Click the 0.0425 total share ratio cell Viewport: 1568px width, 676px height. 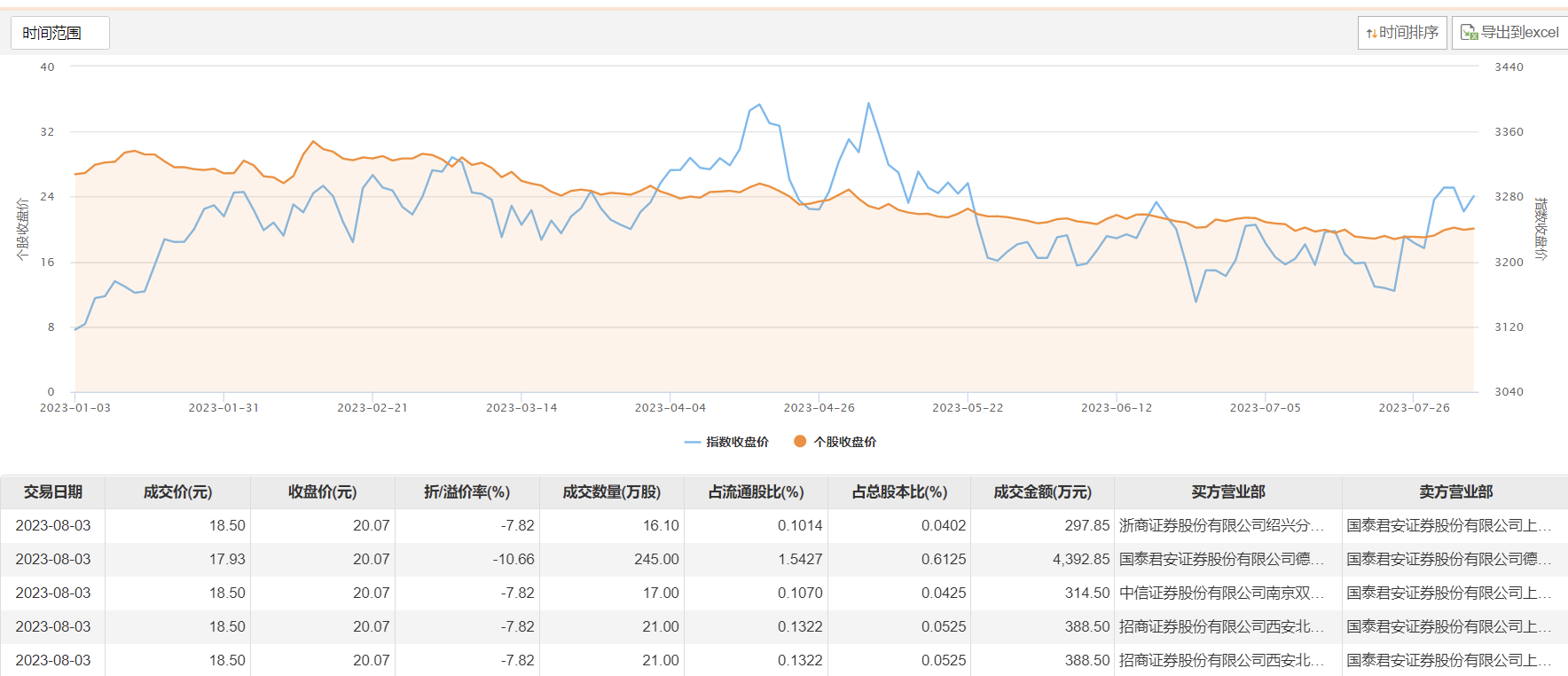[900, 593]
